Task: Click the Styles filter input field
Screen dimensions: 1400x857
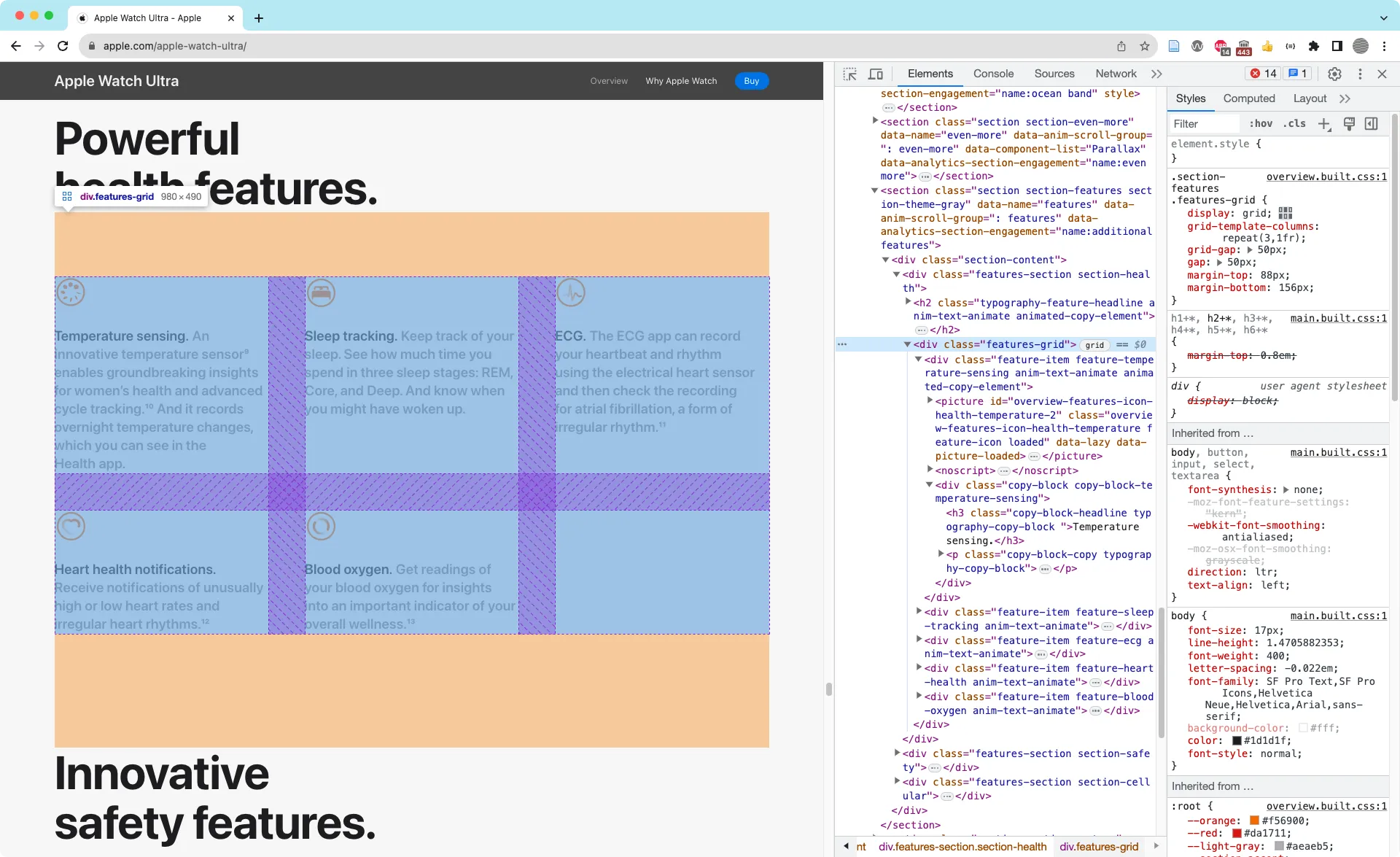Action: click(1203, 123)
